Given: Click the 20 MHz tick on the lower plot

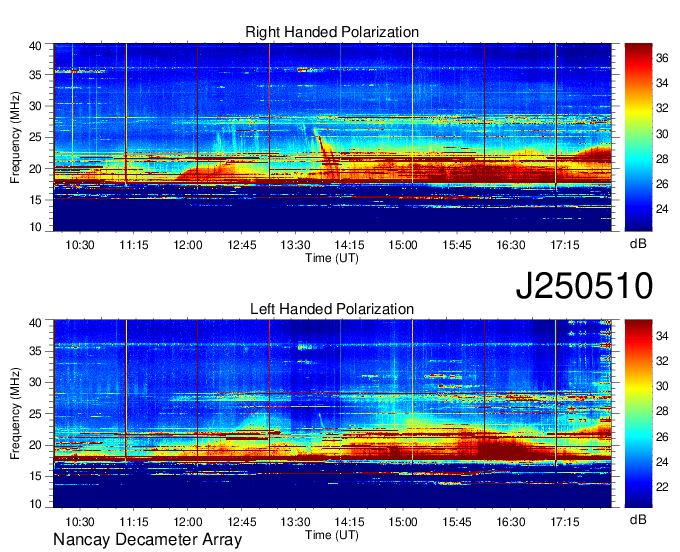Looking at the screenshot, I should [x=35, y=445].
